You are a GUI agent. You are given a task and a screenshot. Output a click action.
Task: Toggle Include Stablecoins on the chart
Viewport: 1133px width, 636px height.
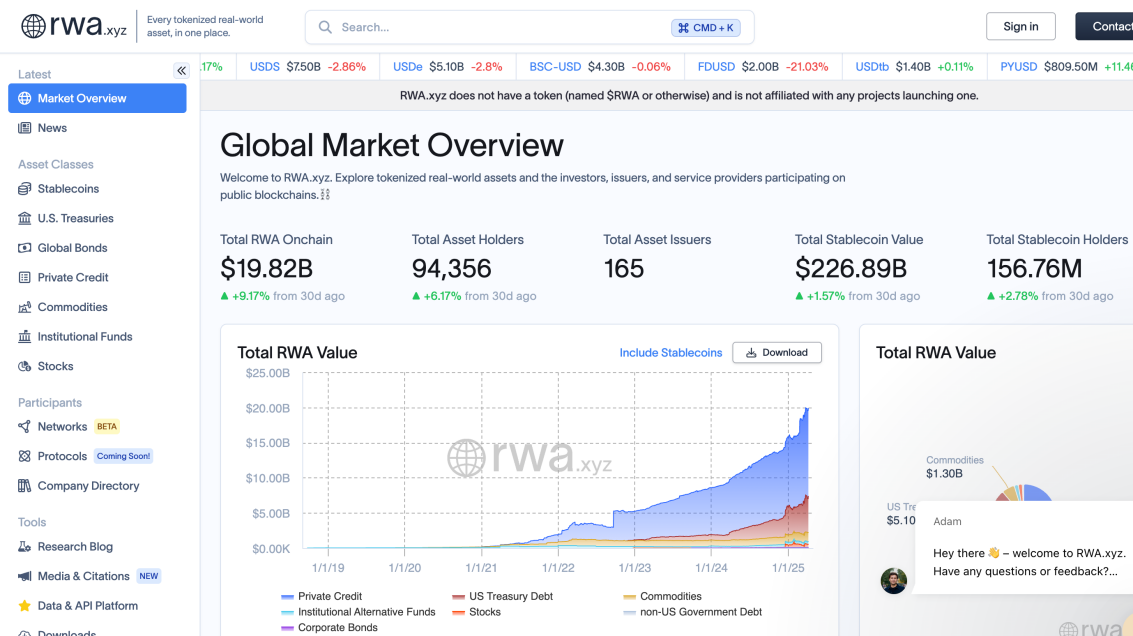[x=670, y=353]
